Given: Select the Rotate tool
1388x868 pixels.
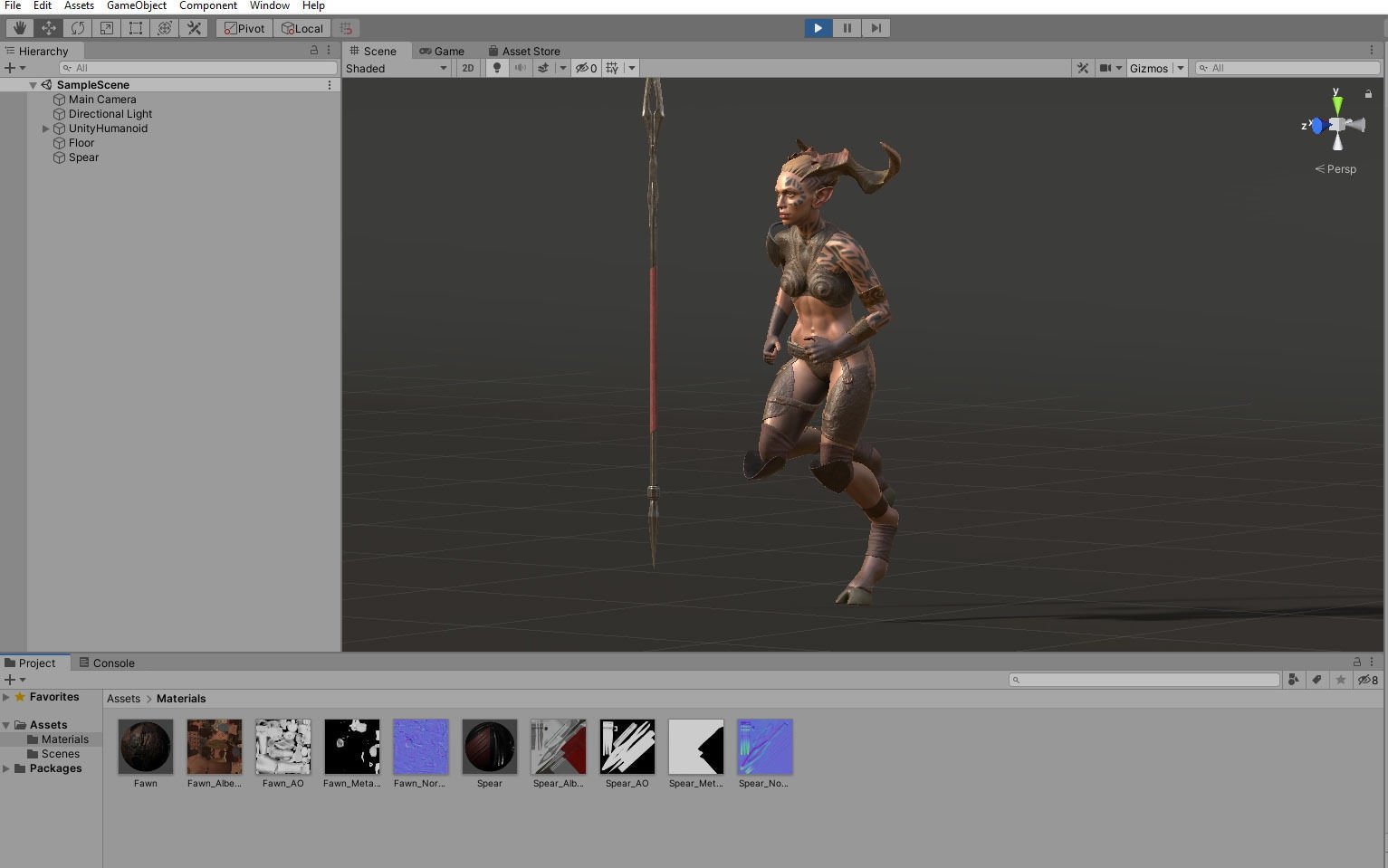Looking at the screenshot, I should 77,28.
